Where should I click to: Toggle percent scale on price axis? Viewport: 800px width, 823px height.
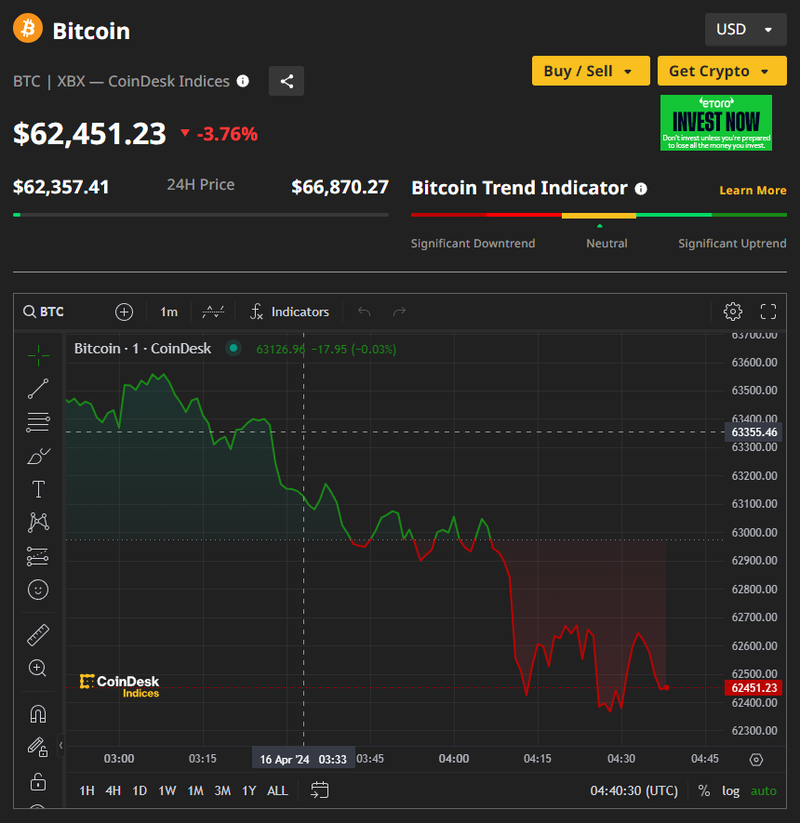click(704, 790)
